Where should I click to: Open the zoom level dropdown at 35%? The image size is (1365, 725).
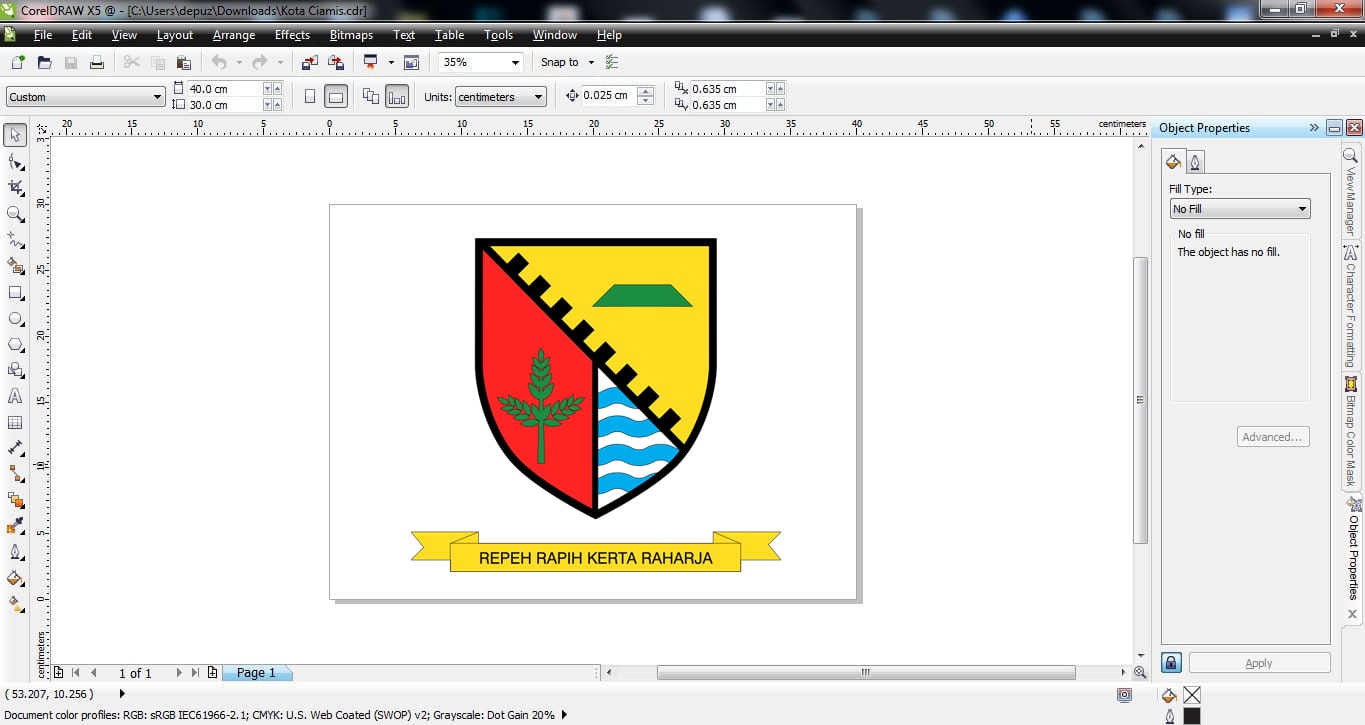point(516,61)
